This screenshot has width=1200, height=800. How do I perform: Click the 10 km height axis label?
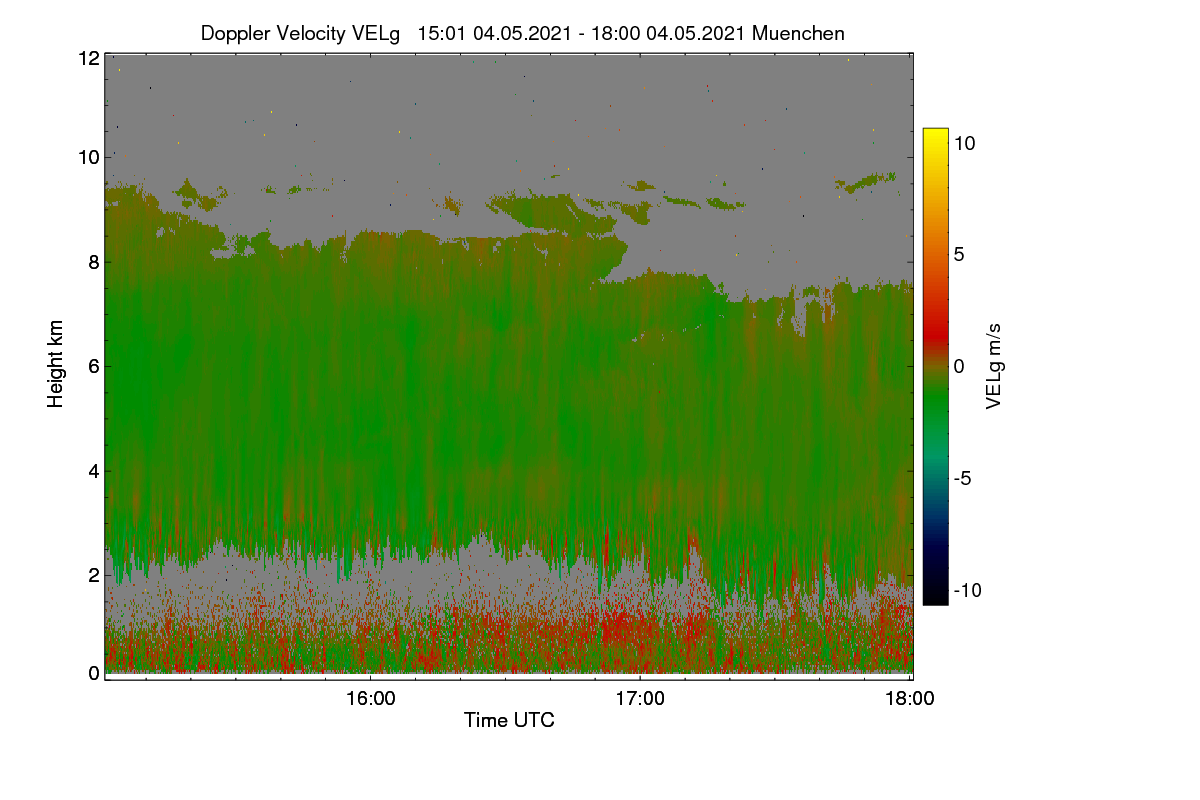[x=88, y=157]
